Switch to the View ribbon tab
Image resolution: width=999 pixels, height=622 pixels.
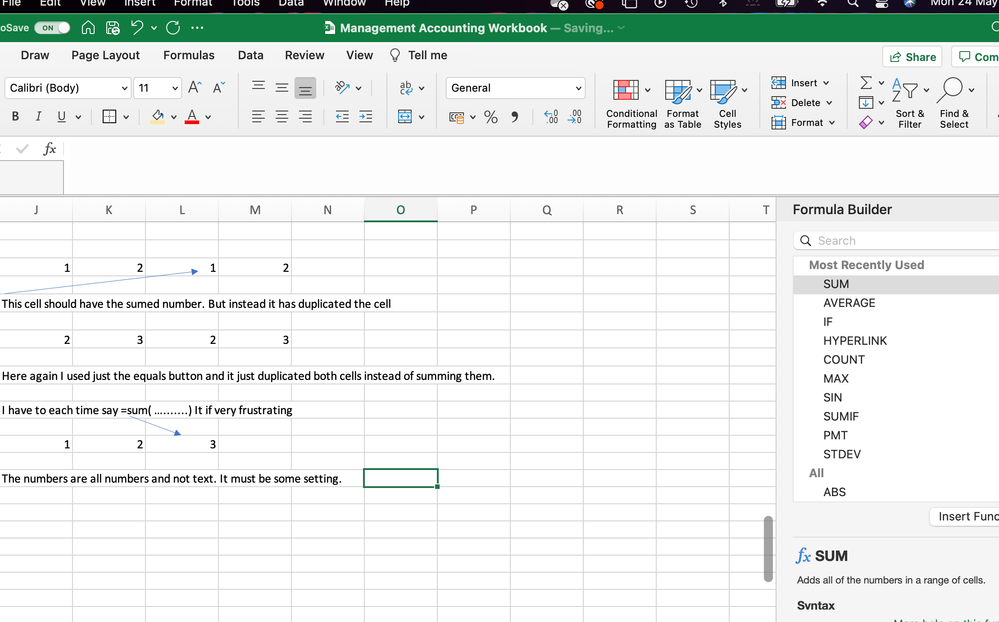point(359,55)
